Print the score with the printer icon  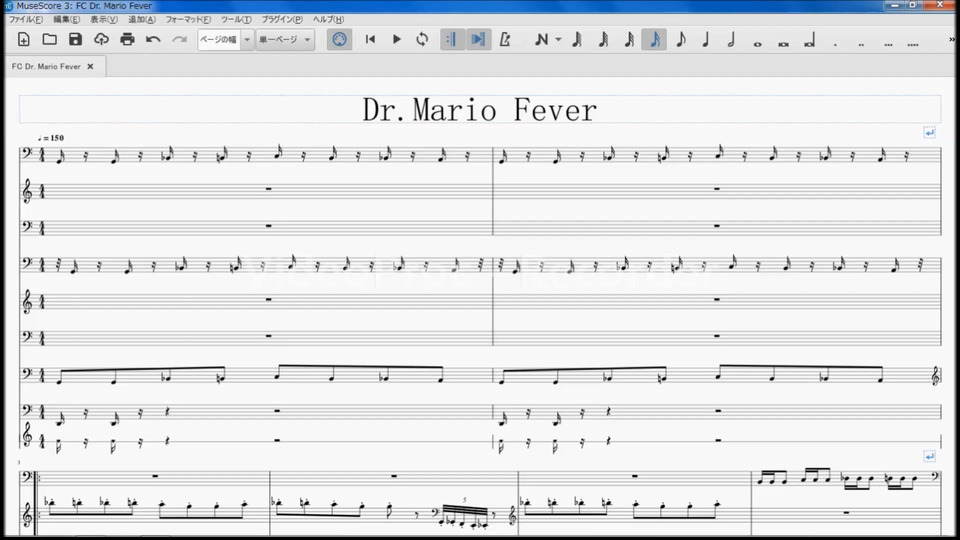[127, 40]
